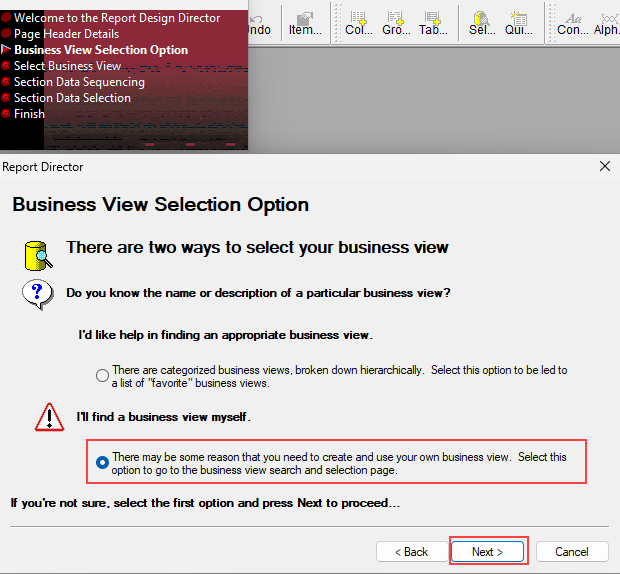The width and height of the screenshot is (620, 574).
Task: Click 'There are two ways to select your business view'
Action: [x=257, y=247]
